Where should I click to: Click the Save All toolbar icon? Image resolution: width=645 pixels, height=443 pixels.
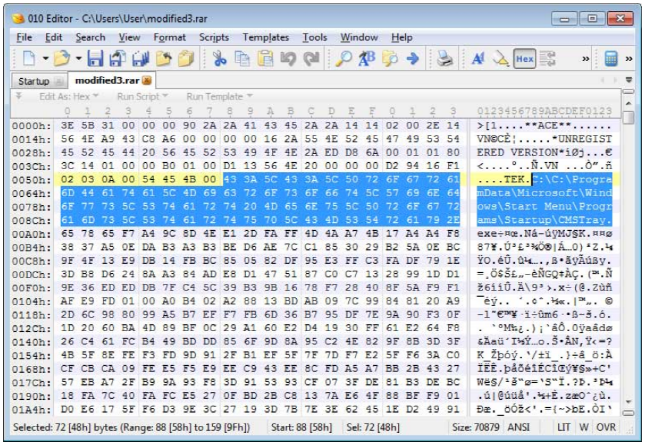pos(140,58)
